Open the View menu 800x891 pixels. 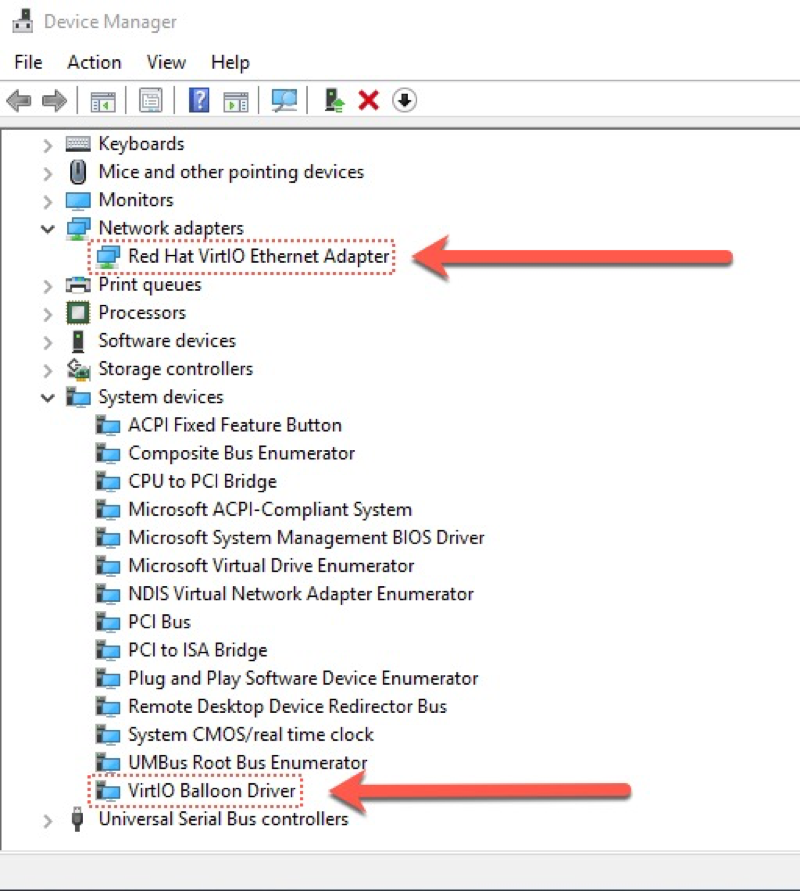tap(166, 62)
